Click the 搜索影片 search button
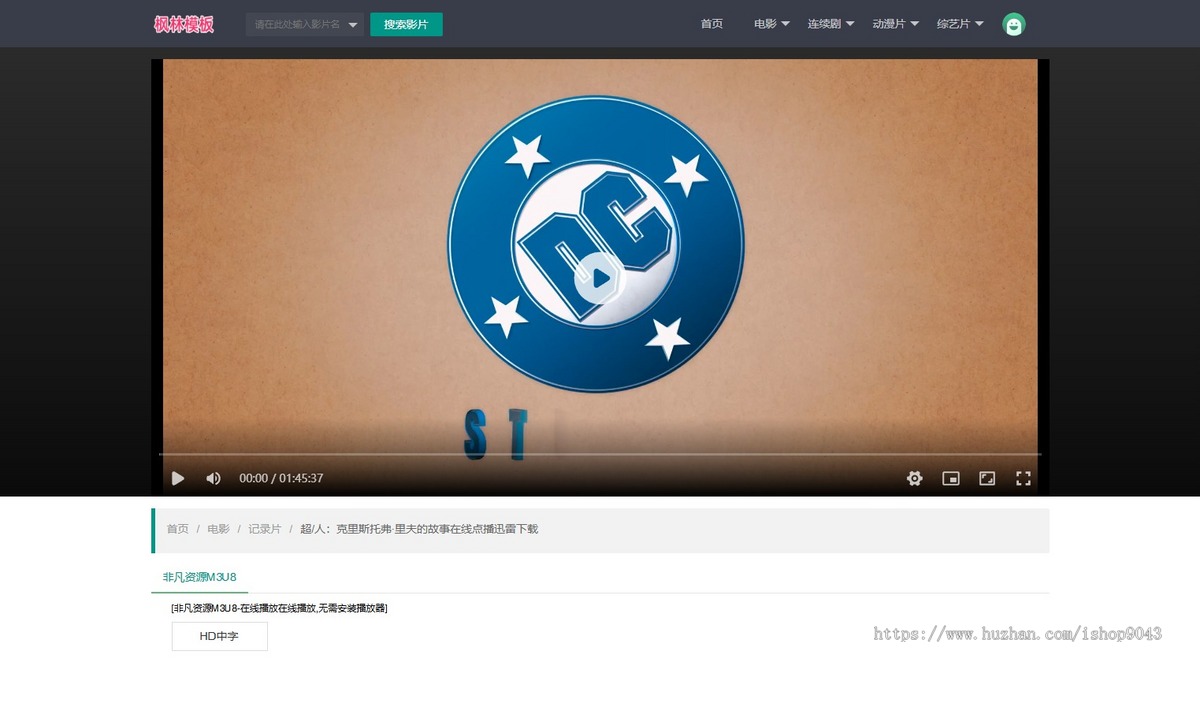The width and height of the screenshot is (1200, 718). tap(406, 24)
